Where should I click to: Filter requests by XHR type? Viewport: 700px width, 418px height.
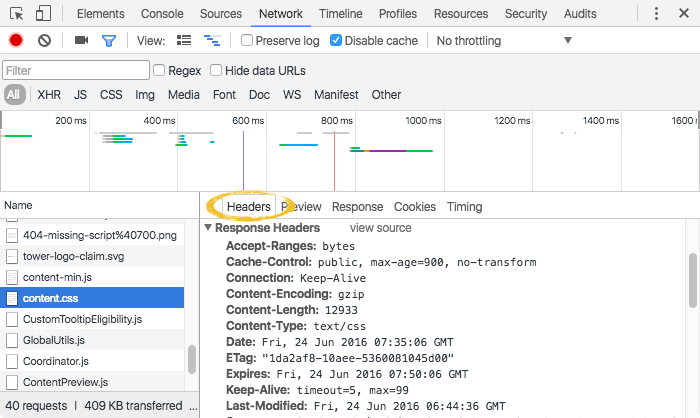pos(49,95)
